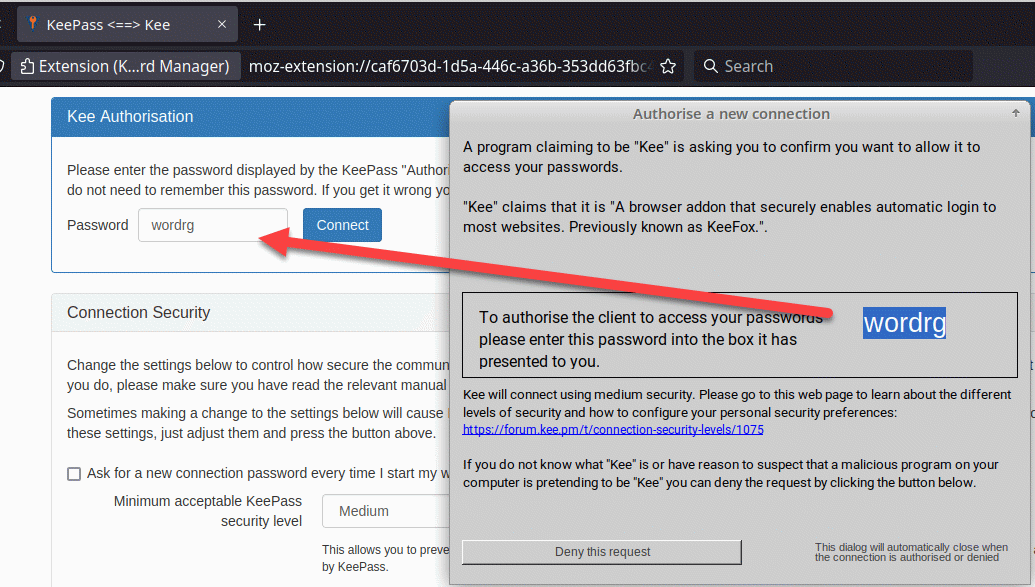The image size is (1035, 587).
Task: Click the highlighted 'wordrg' password in dialog
Action: (x=904, y=323)
